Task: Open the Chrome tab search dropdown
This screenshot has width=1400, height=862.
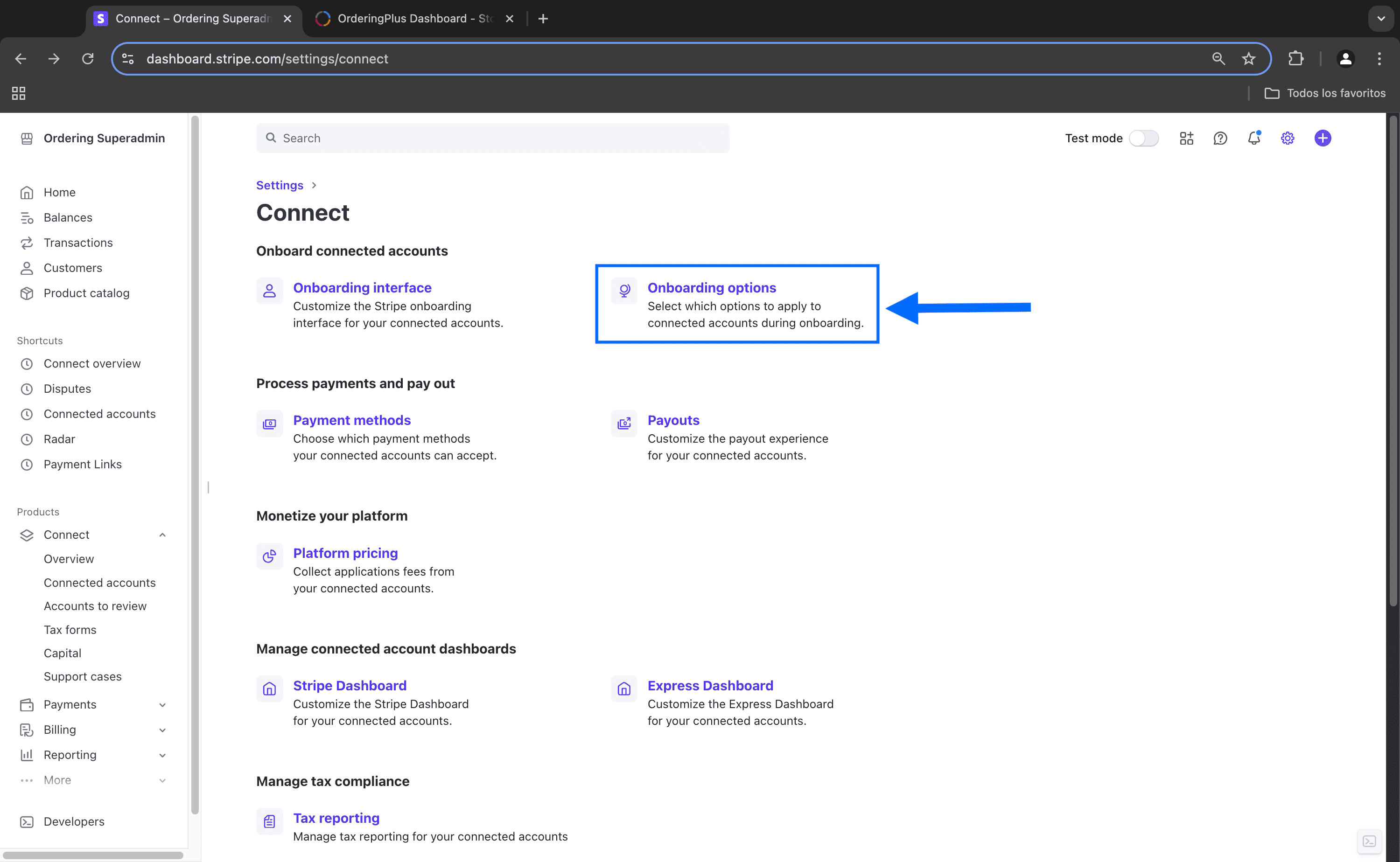Action: pyautogui.click(x=1380, y=19)
